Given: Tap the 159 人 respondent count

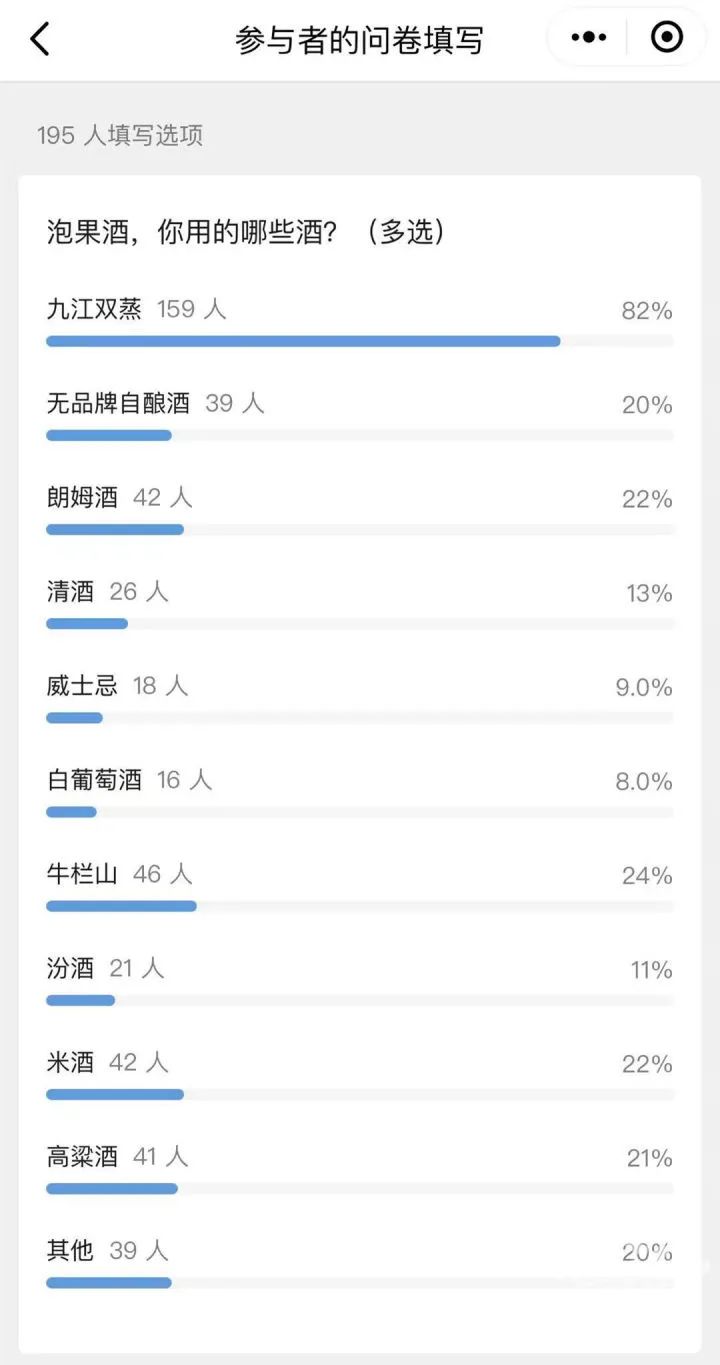Looking at the screenshot, I should (191, 309).
